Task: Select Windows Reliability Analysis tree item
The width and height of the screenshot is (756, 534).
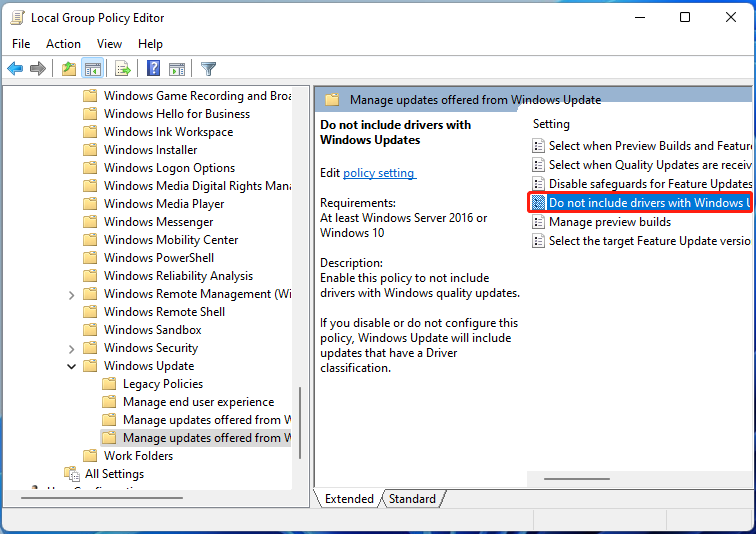Action: coord(178,276)
